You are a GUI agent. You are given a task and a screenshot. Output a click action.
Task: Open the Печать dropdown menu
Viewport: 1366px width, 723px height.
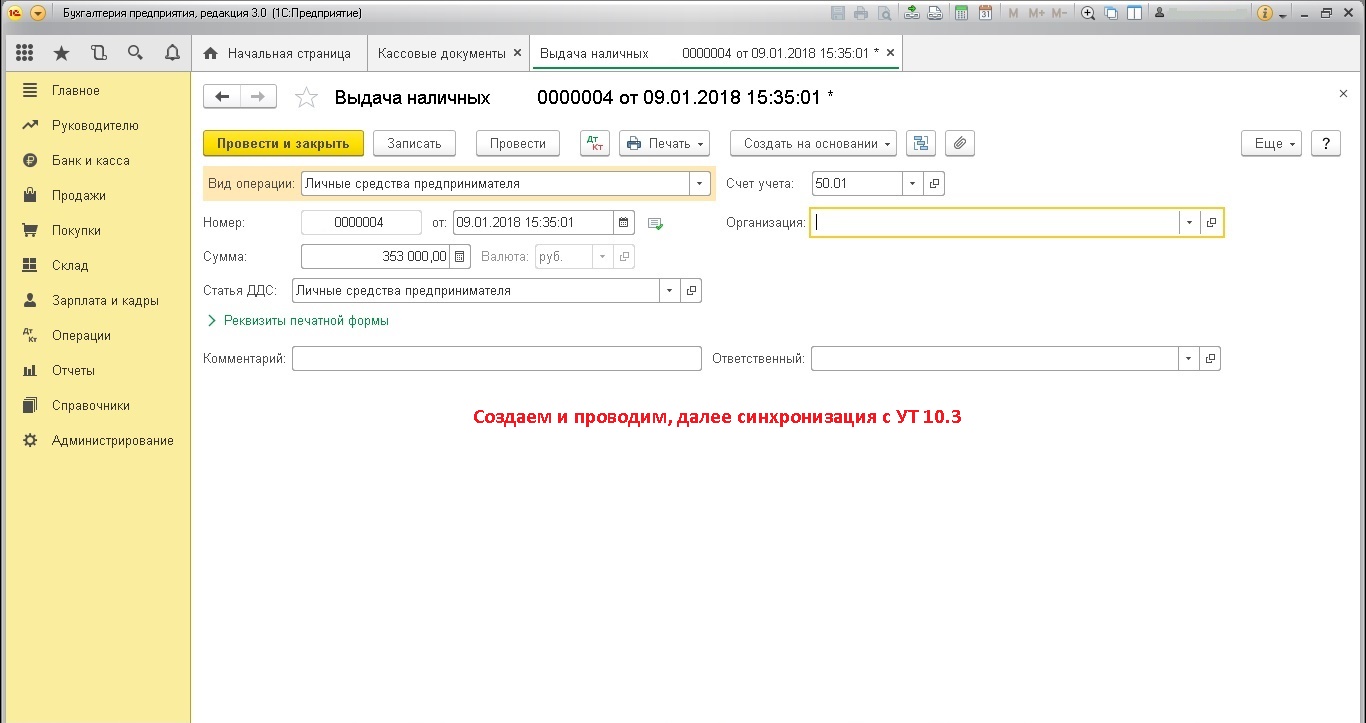tap(664, 143)
